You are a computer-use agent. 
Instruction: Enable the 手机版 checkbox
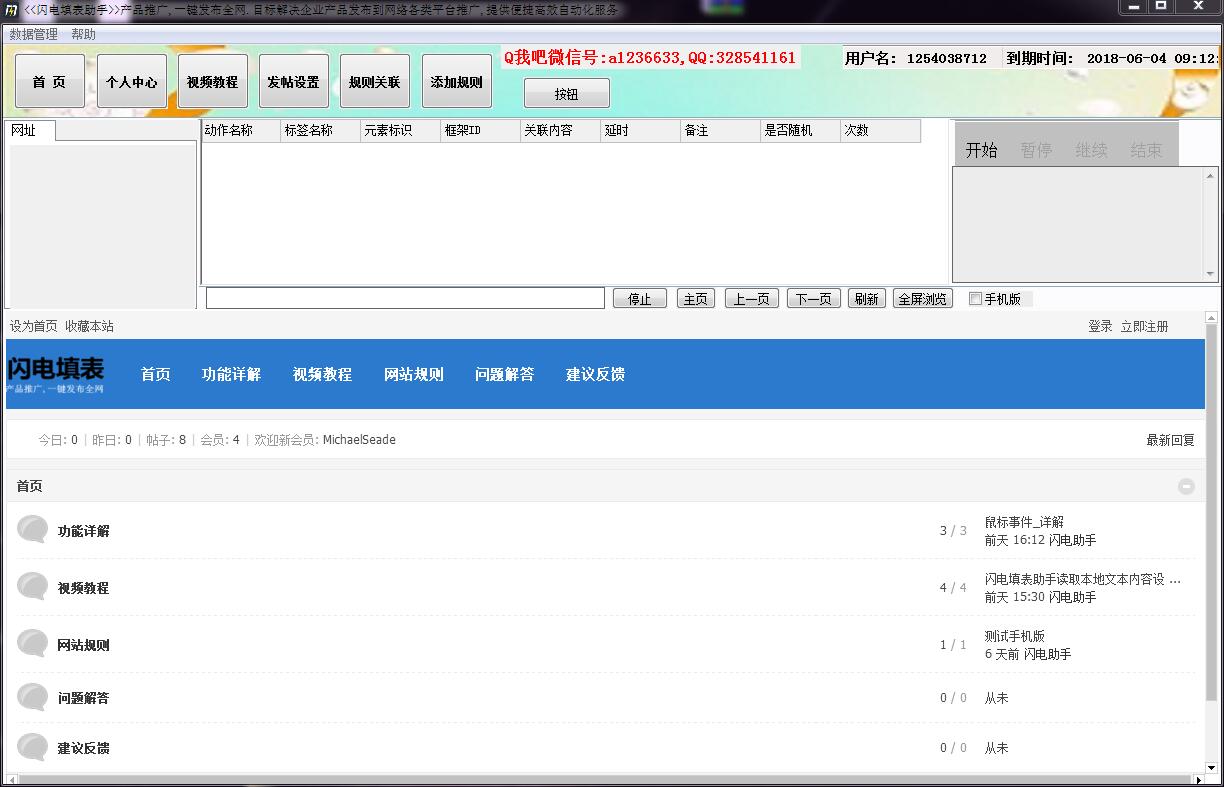(x=974, y=298)
